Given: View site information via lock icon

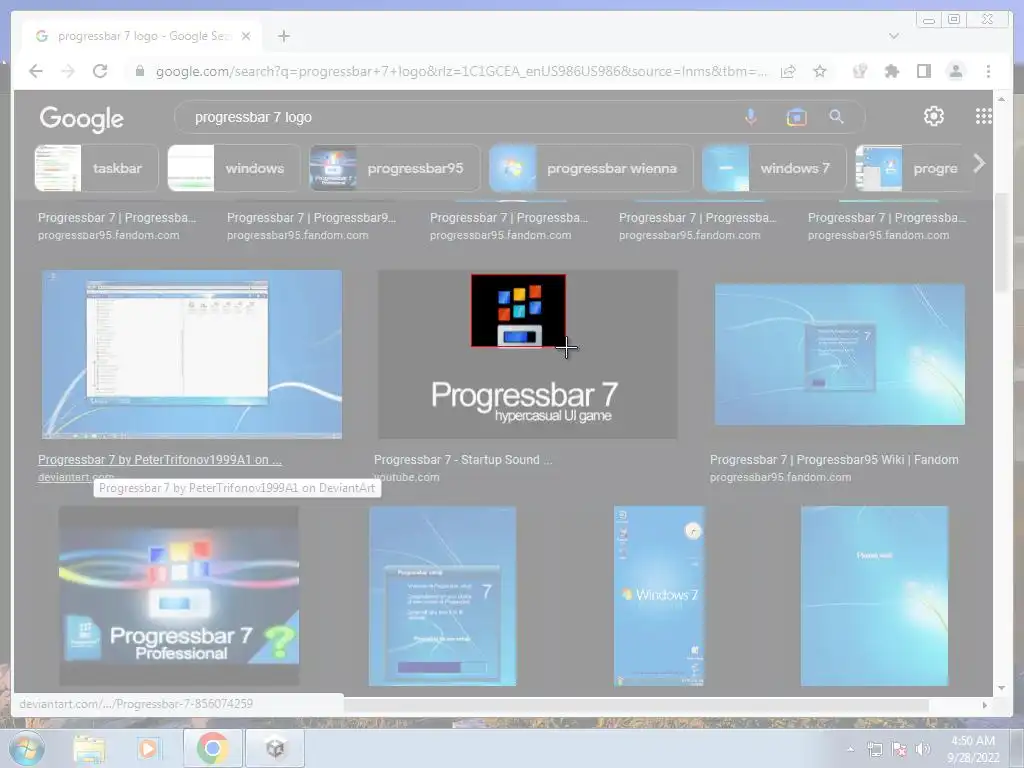Looking at the screenshot, I should [140, 71].
